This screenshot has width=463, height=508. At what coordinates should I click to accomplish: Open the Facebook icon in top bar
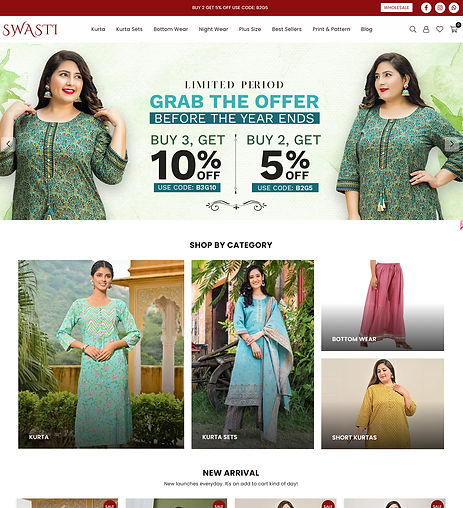click(x=426, y=8)
